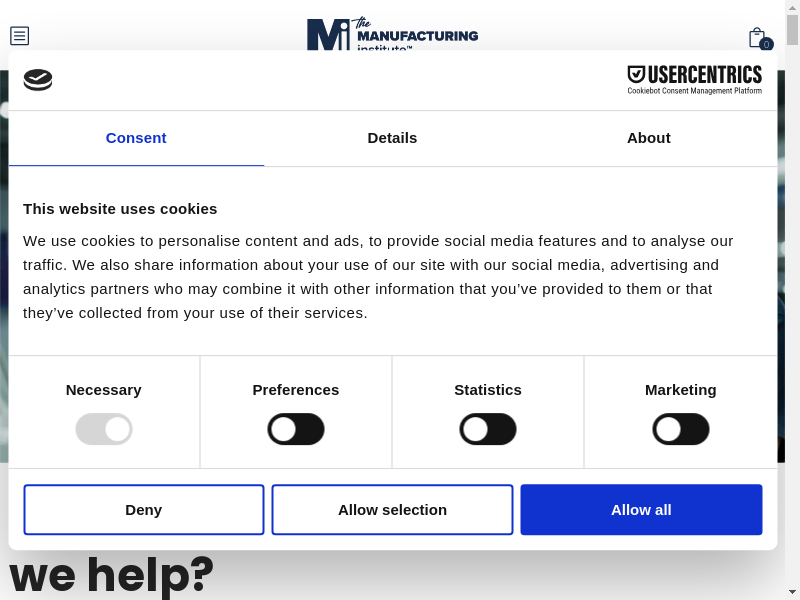Click the Cookiebot logo icon
800x600 pixels.
(38, 80)
